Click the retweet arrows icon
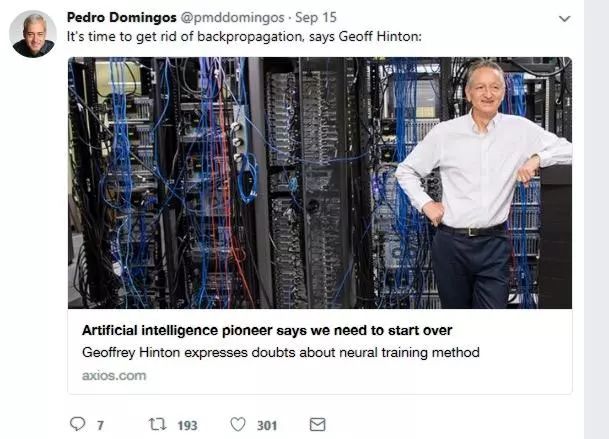The image size is (609, 439). (x=156, y=424)
